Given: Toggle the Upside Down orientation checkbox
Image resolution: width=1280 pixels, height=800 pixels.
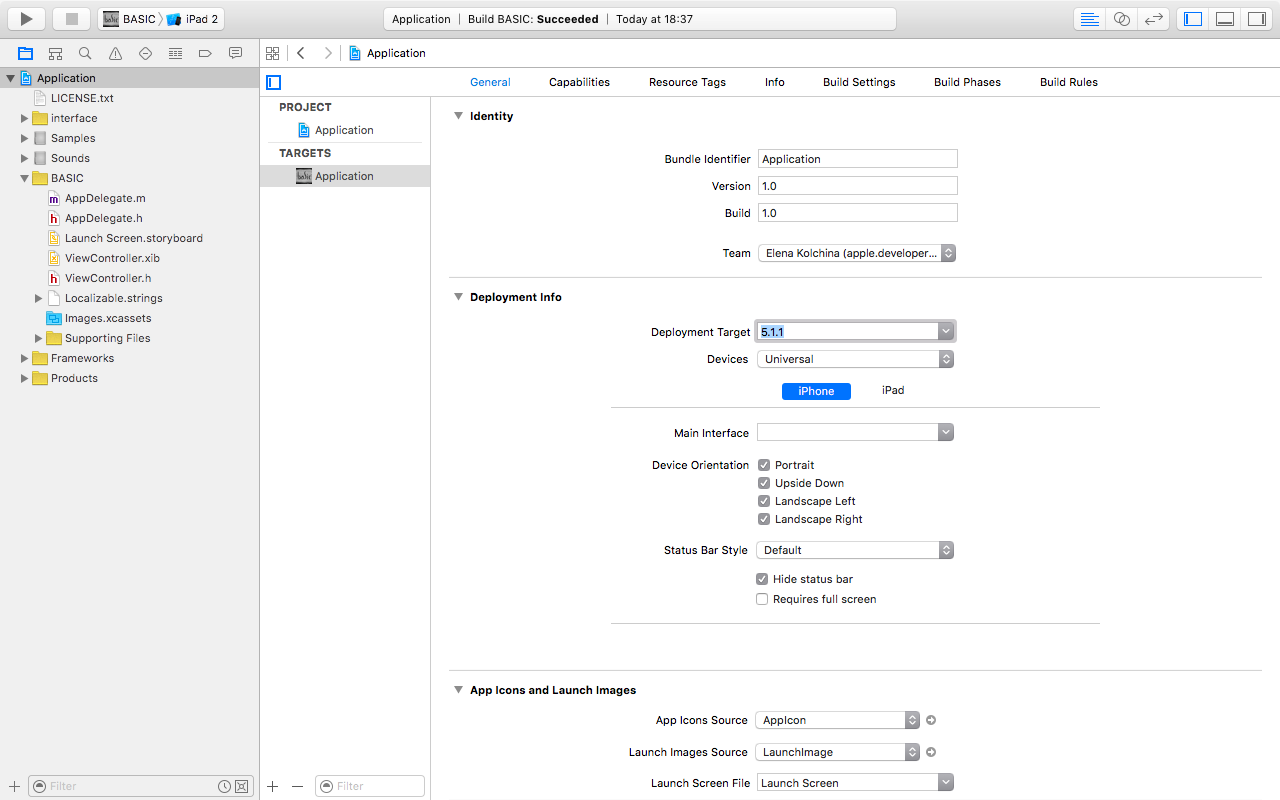Looking at the screenshot, I should pyautogui.click(x=764, y=483).
